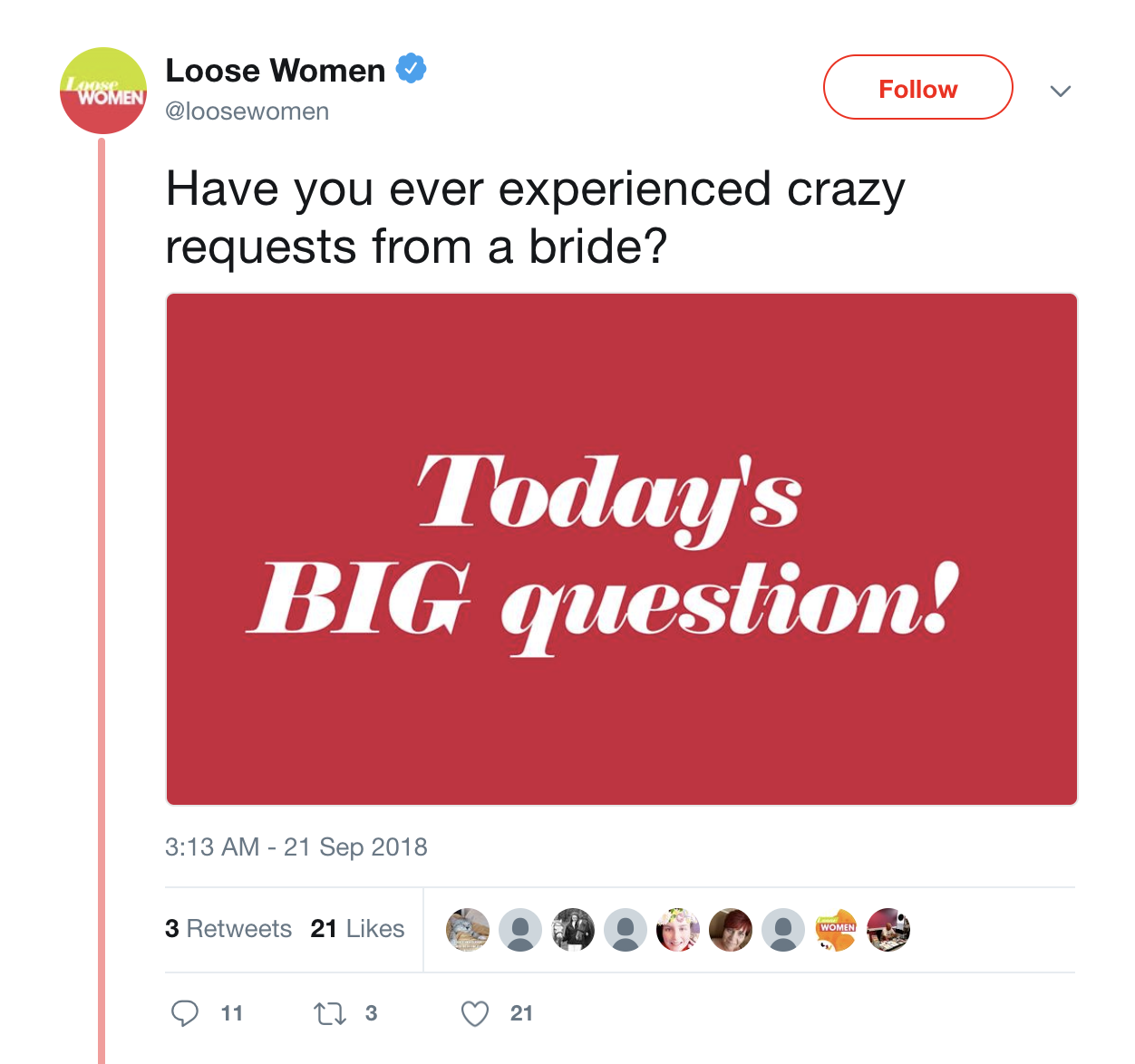Click the reply speech bubble icon

tap(185, 1012)
